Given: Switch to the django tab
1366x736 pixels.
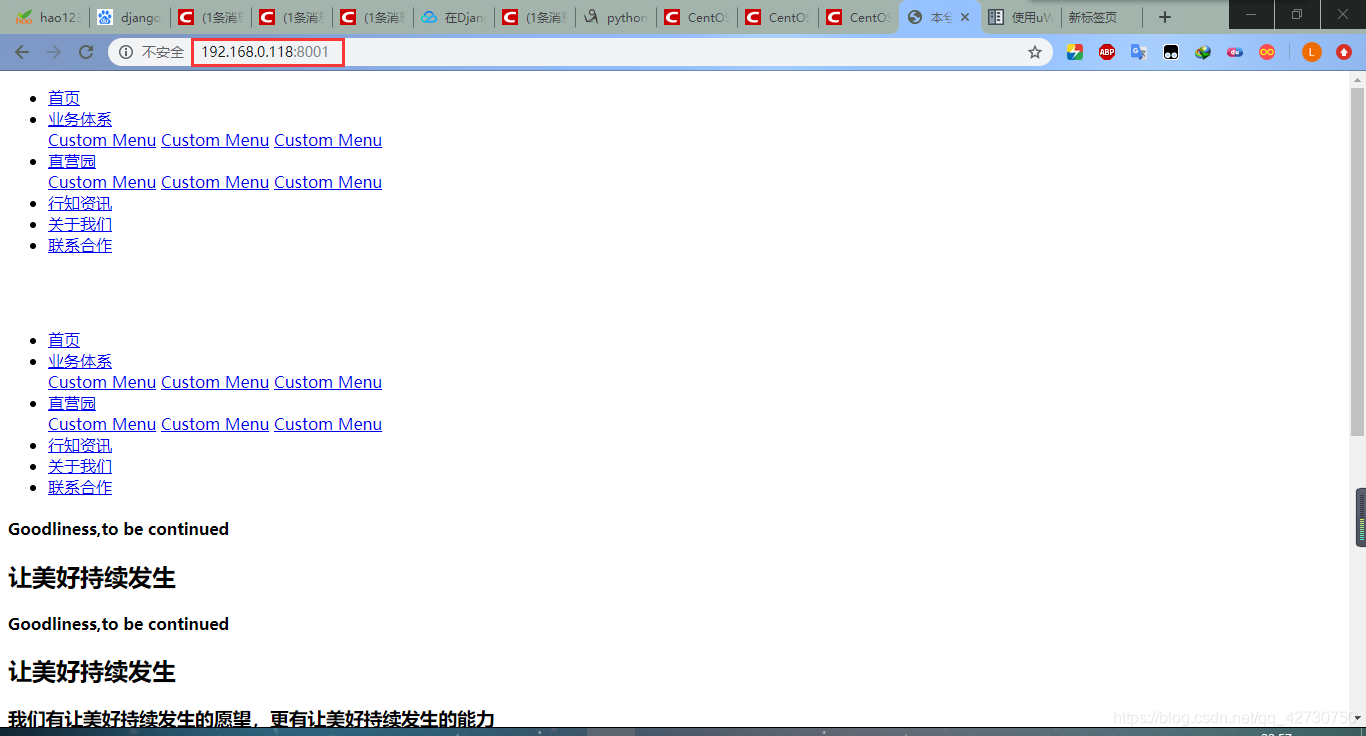Looking at the screenshot, I should click(x=129, y=17).
